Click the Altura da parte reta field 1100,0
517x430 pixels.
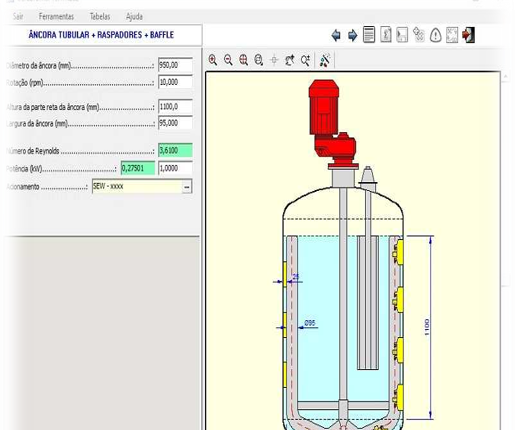(x=175, y=107)
